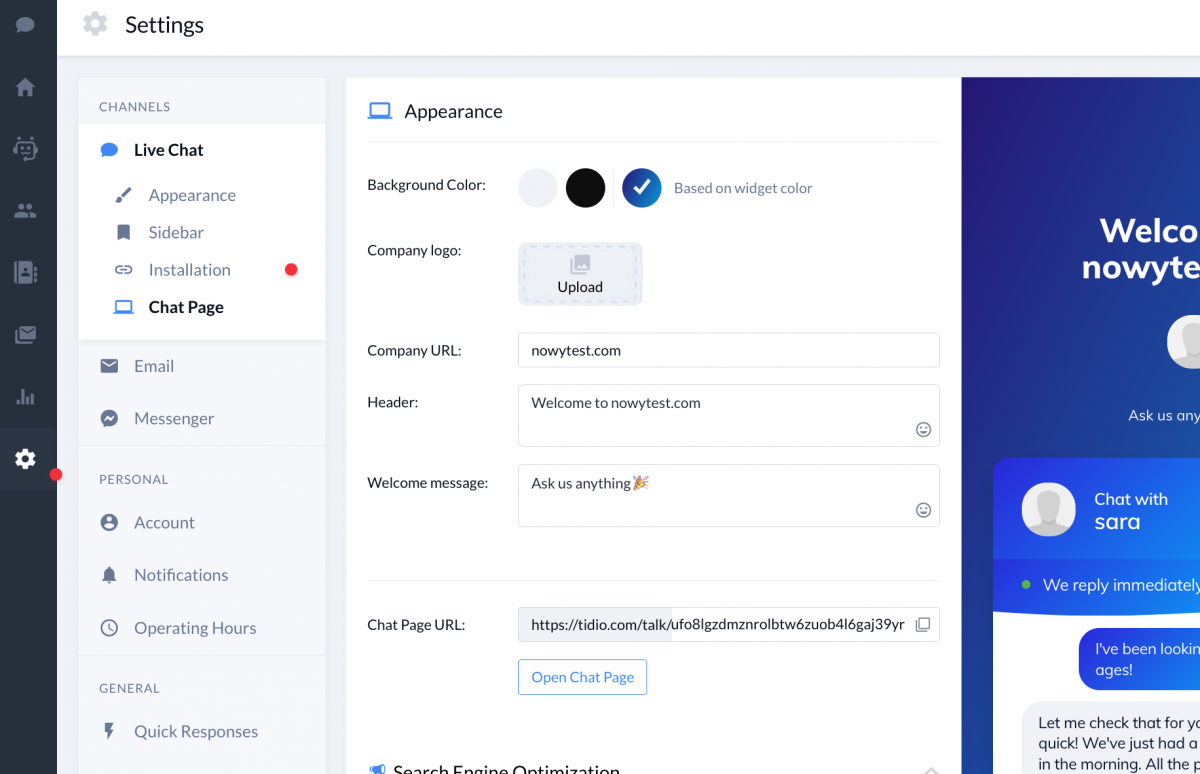
Task: Click the Search Engine Optimization heading
Action: pos(506,769)
